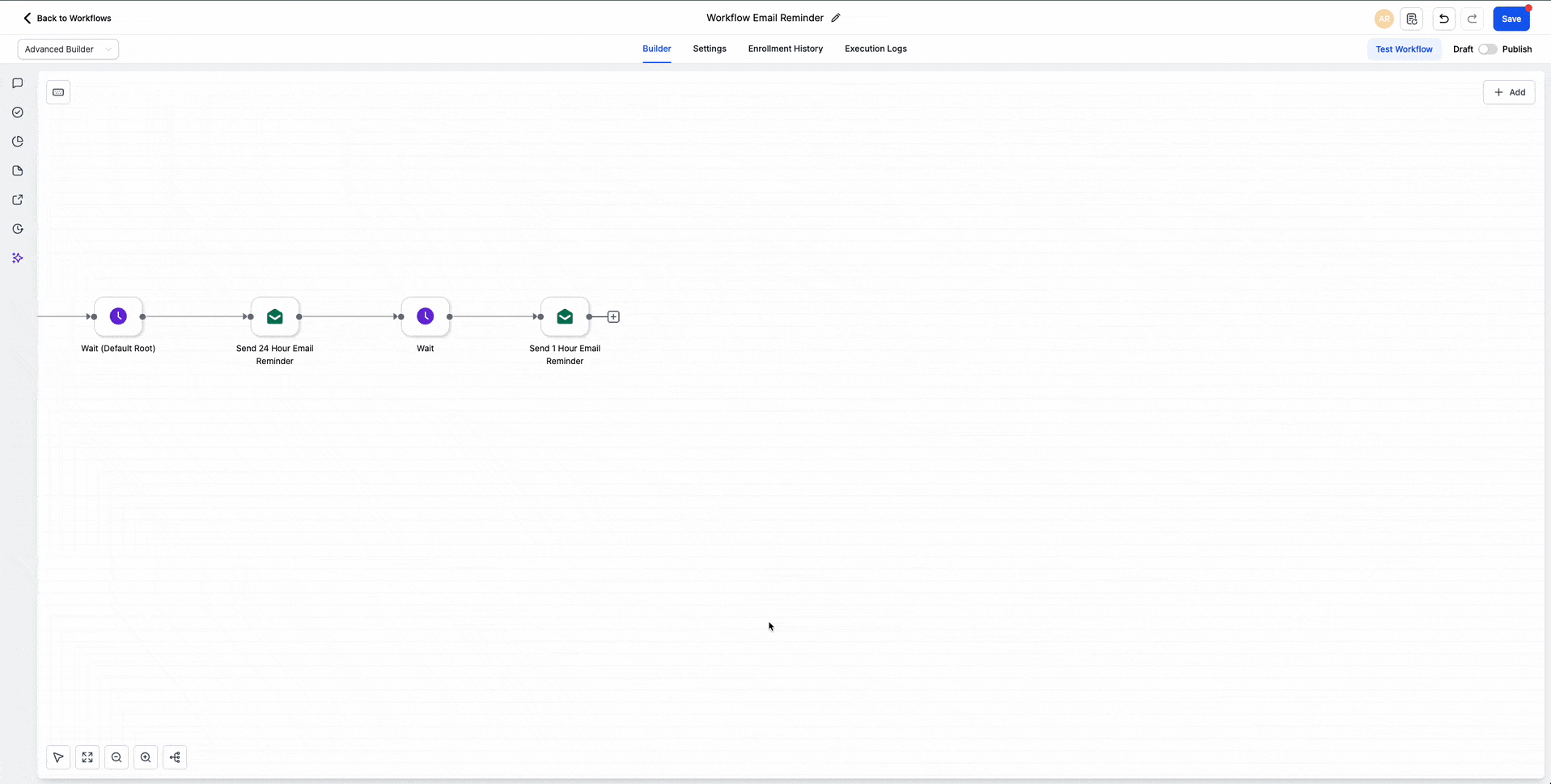Switch to the Enrollment History tab
1551x784 pixels.
(785, 49)
